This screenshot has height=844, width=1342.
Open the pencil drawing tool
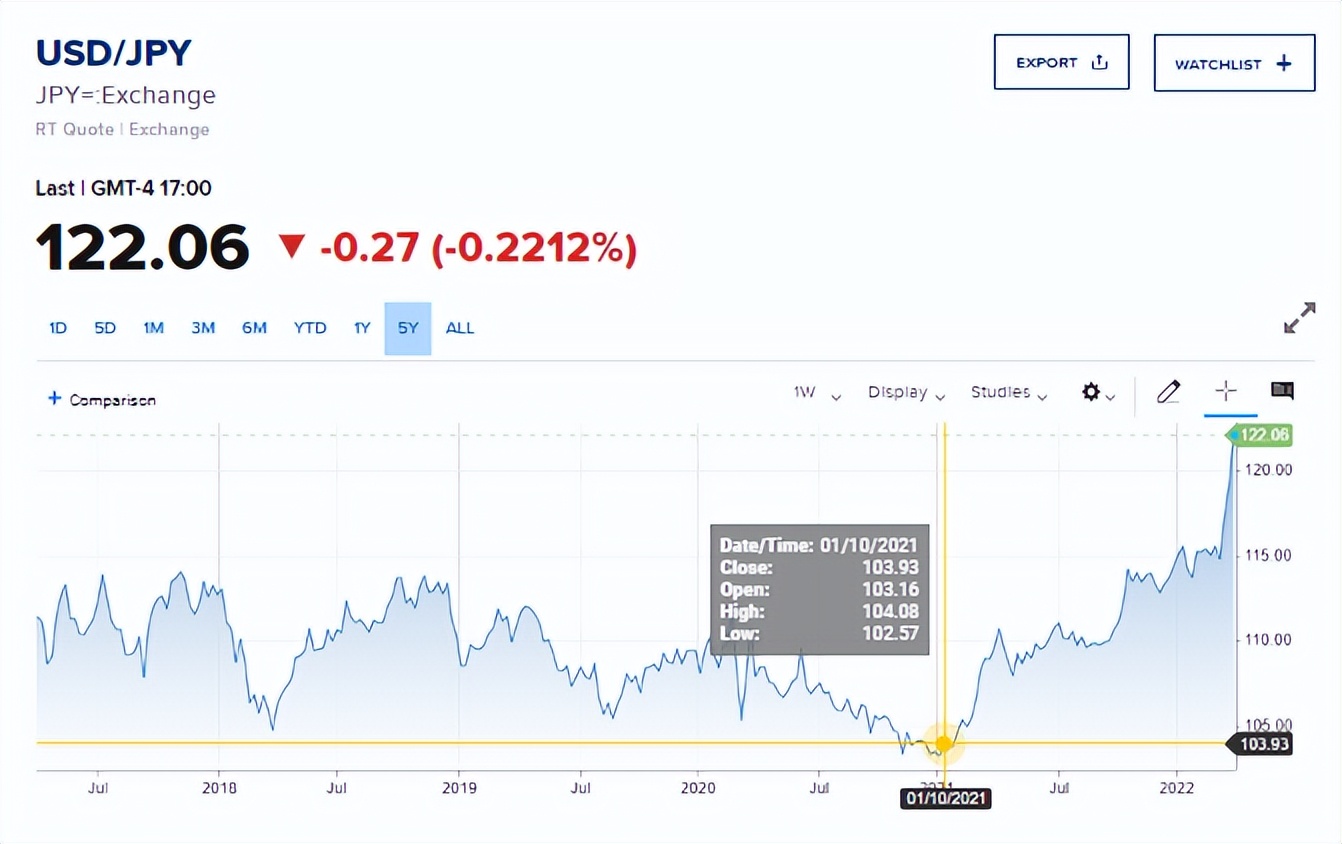(x=1168, y=392)
